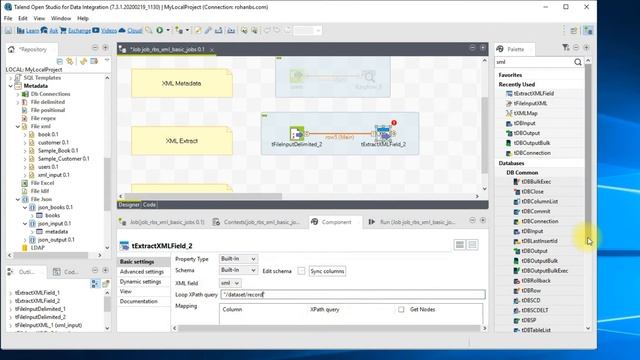Image resolution: width=640 pixels, height=360 pixels.
Task: Click the palette search magnifier icon
Action: (x=578, y=62)
